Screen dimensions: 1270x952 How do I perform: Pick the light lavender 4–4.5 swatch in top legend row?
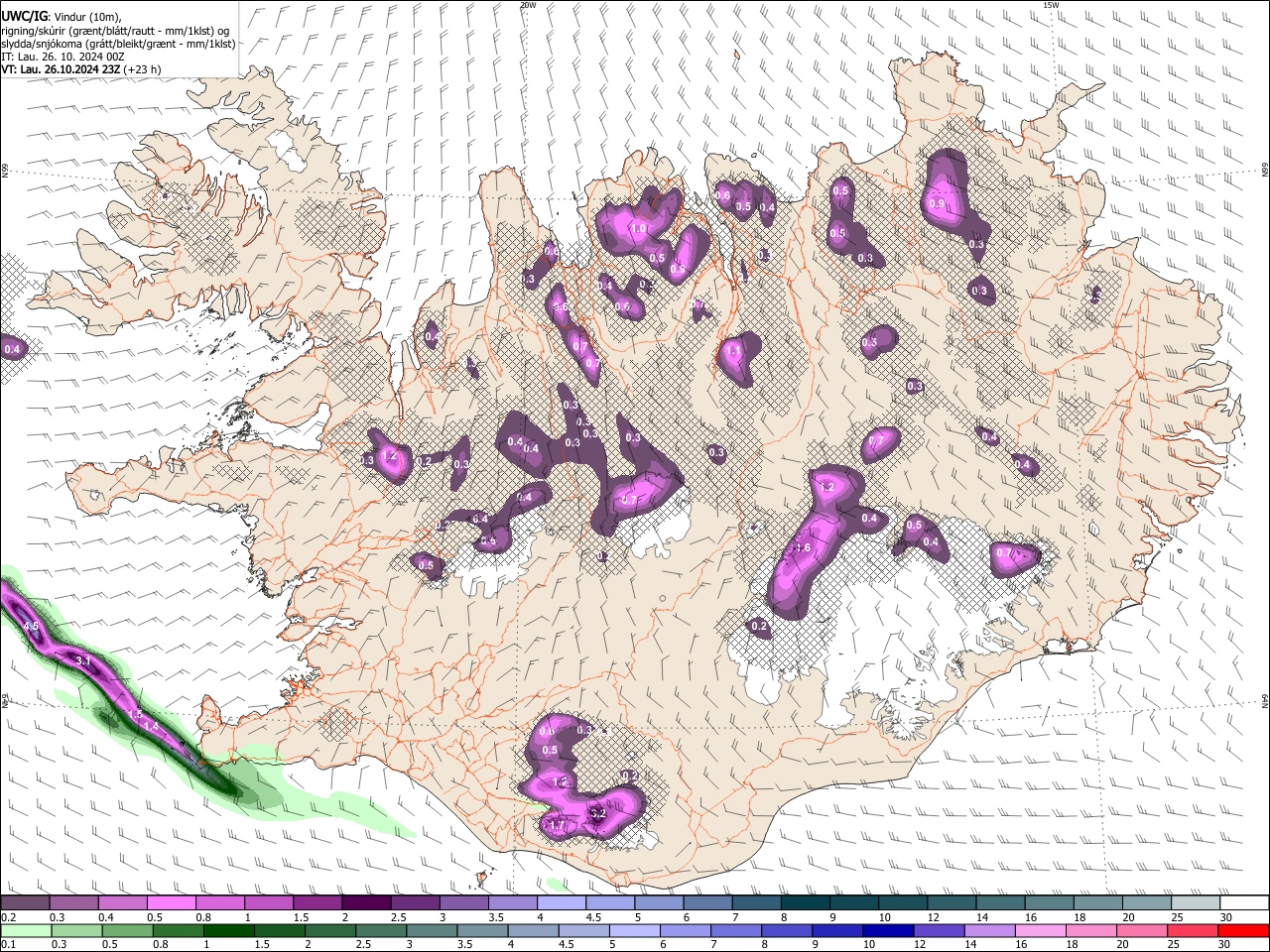coord(561,903)
